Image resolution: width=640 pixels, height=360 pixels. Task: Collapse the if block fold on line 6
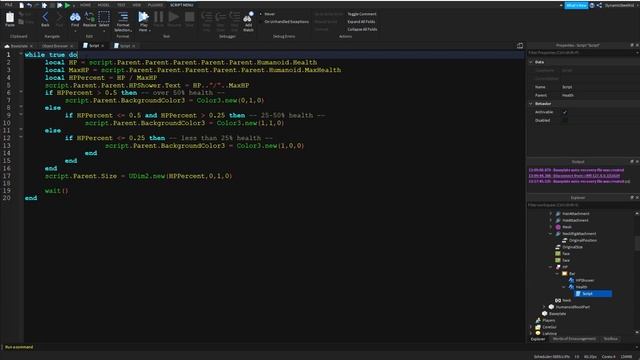[x=21, y=92]
